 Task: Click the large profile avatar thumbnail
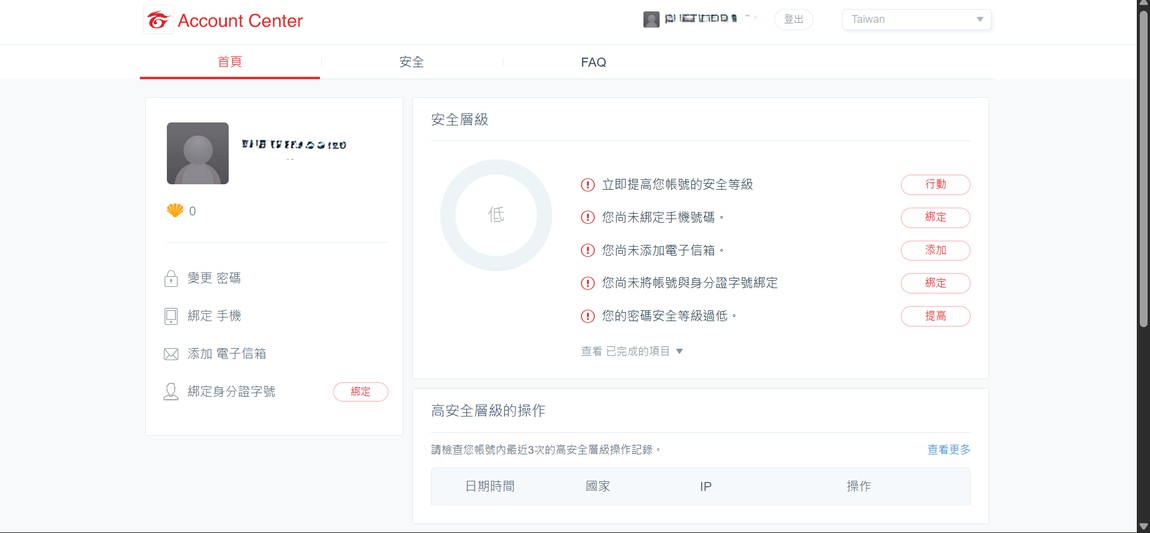198,154
